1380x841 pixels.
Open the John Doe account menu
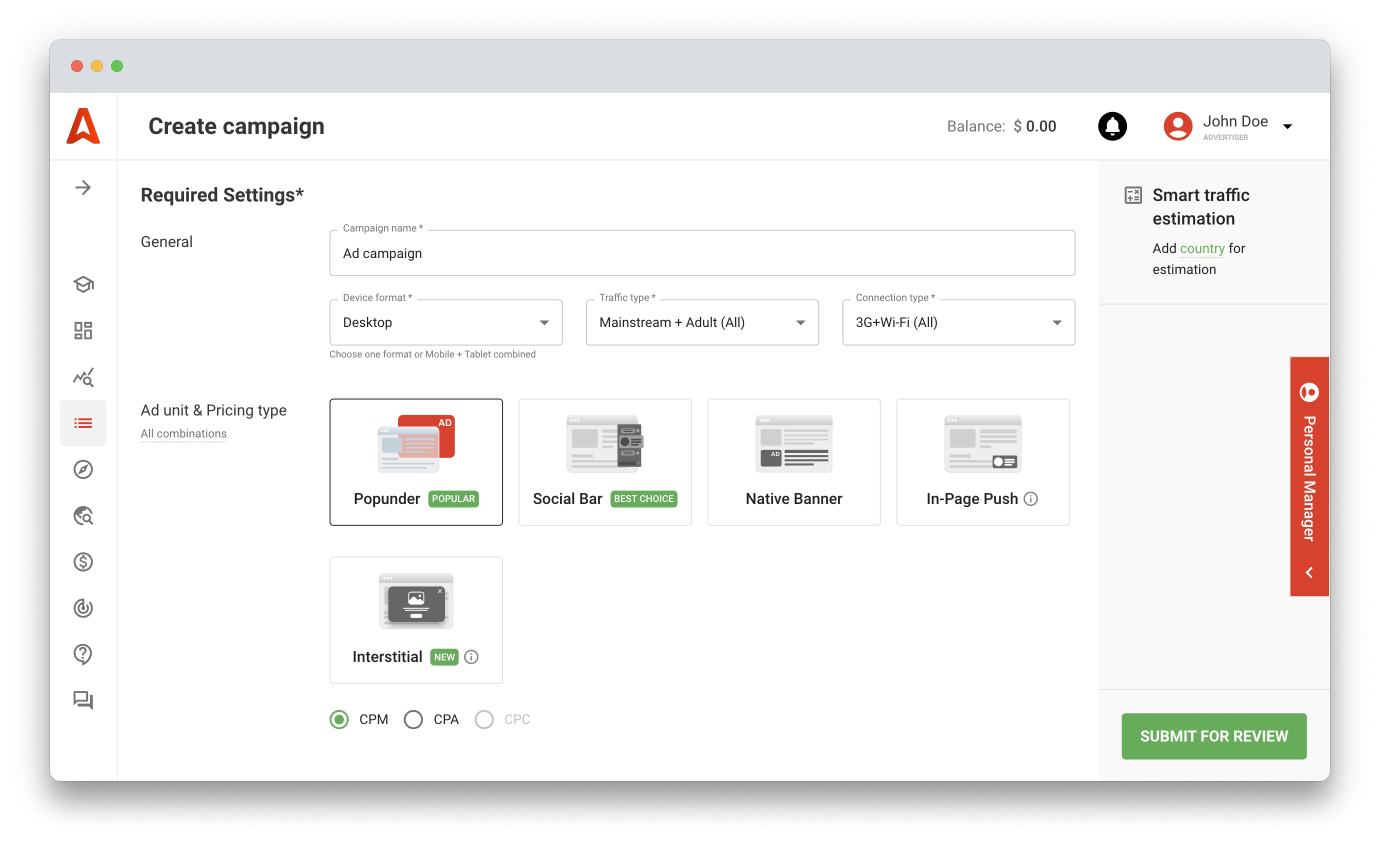pos(1230,126)
